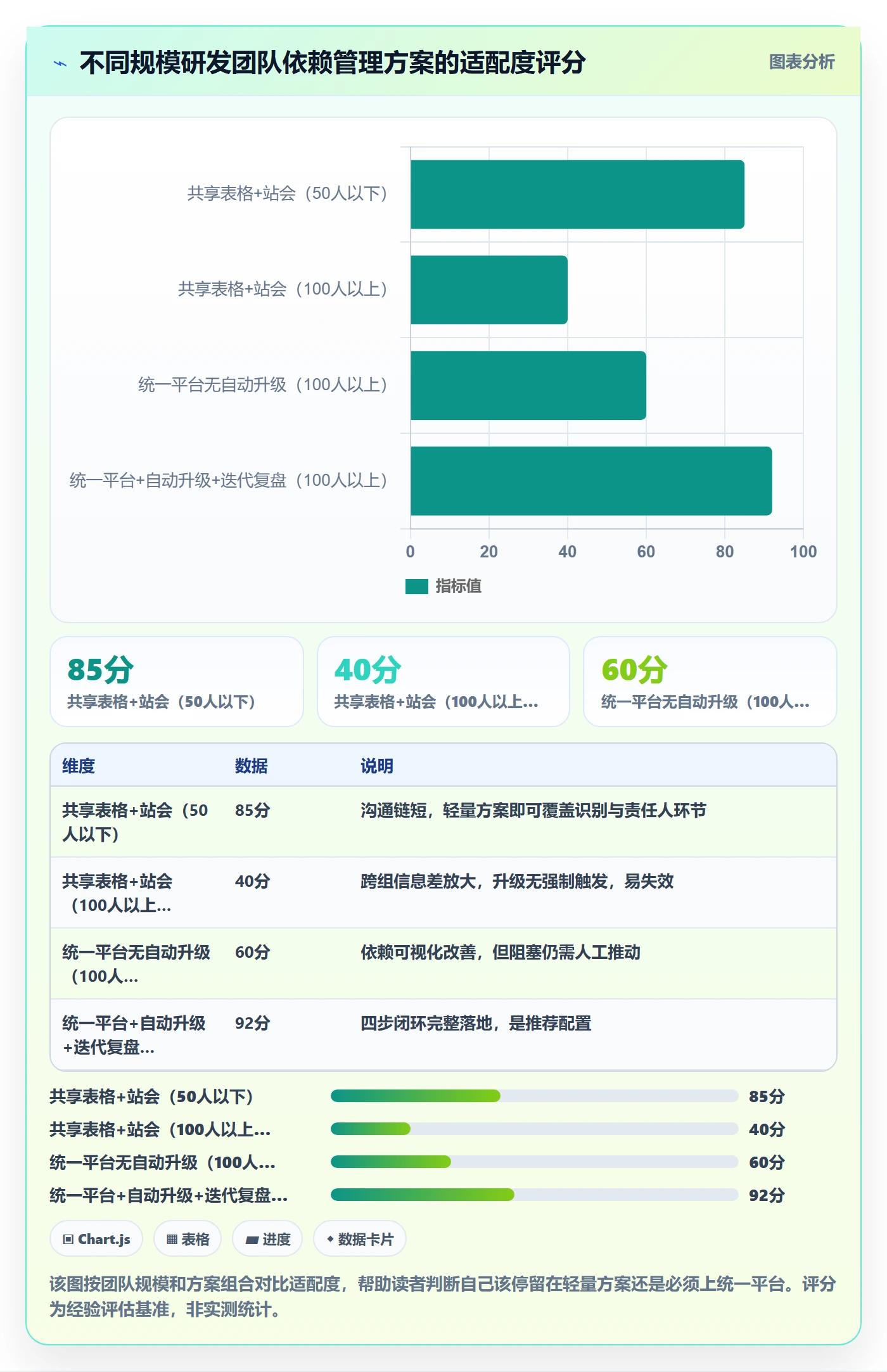The height and width of the screenshot is (1372, 887).
Task: Click the chart bar for 共享表格+站会（50人以下）
Action: tap(577, 194)
